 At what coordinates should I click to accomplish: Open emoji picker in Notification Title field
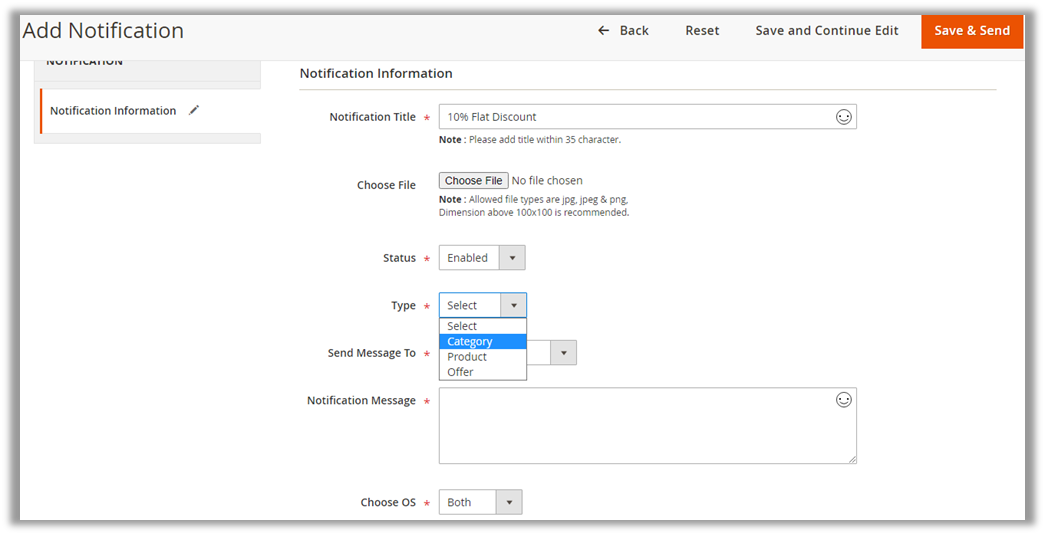[843, 117]
